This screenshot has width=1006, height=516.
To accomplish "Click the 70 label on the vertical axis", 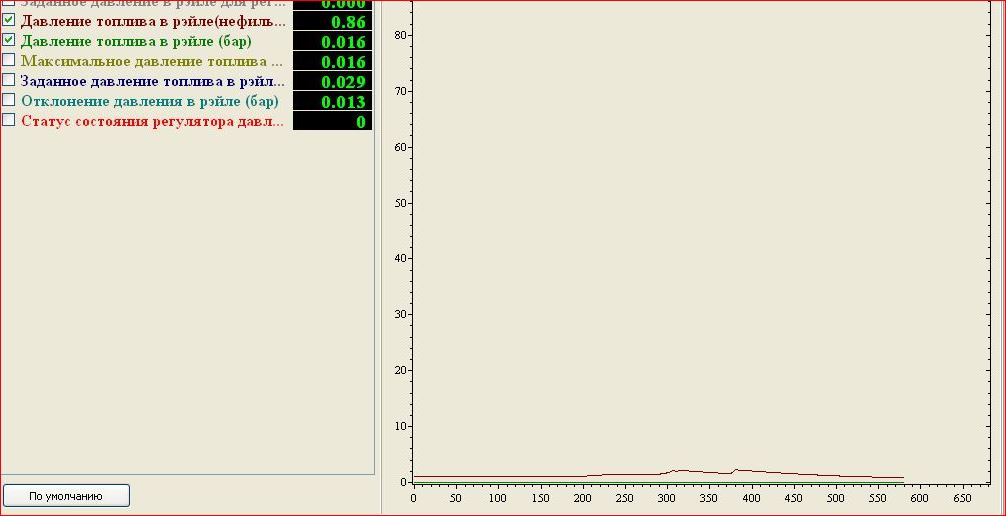I will (401, 91).
